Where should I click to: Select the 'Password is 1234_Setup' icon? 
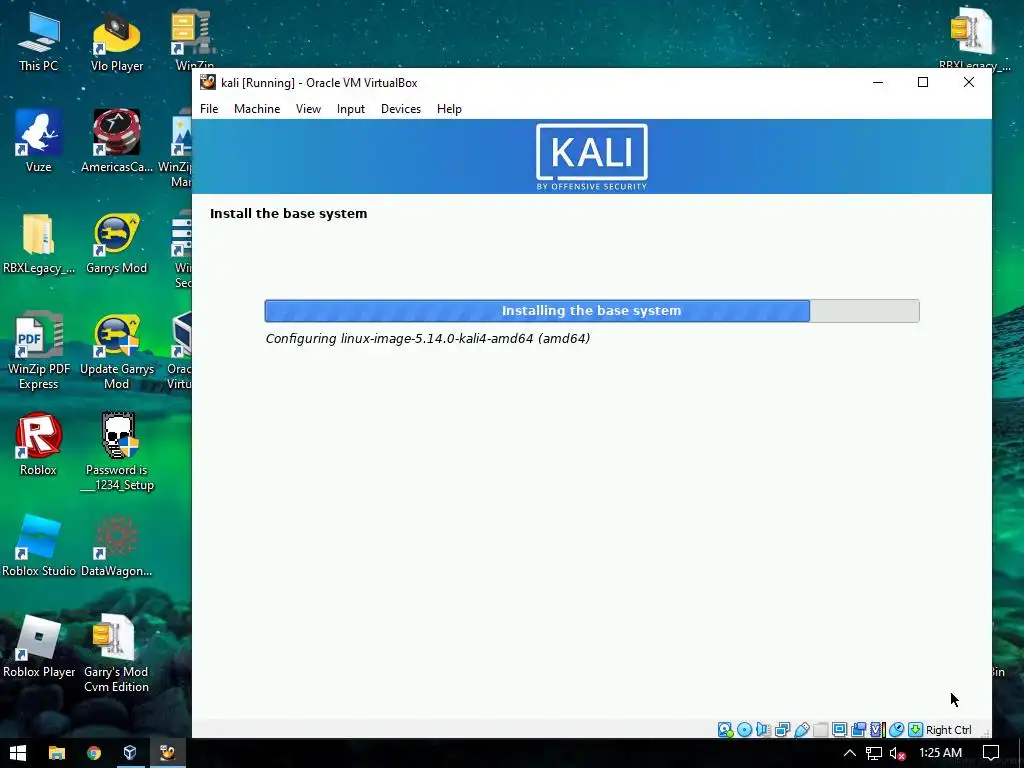(118, 452)
